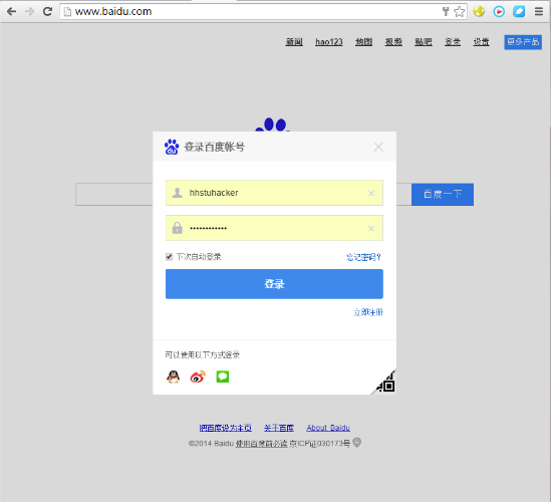Open the hao123 navigation link
The height and width of the screenshot is (502, 551).
(x=329, y=42)
